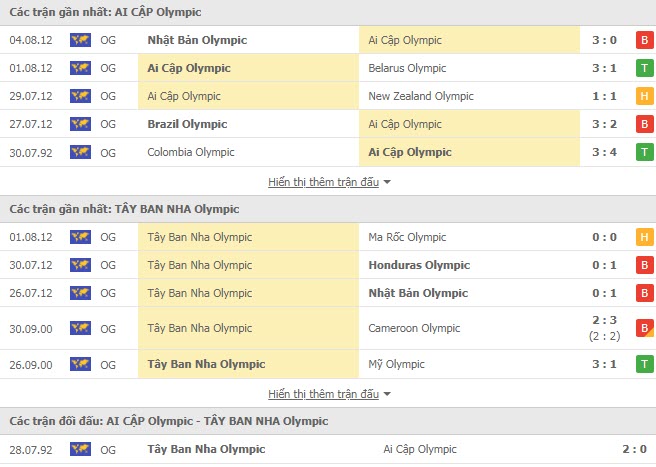Select Brazil Olympic team name
This screenshot has width=656, height=467.
click(x=187, y=124)
